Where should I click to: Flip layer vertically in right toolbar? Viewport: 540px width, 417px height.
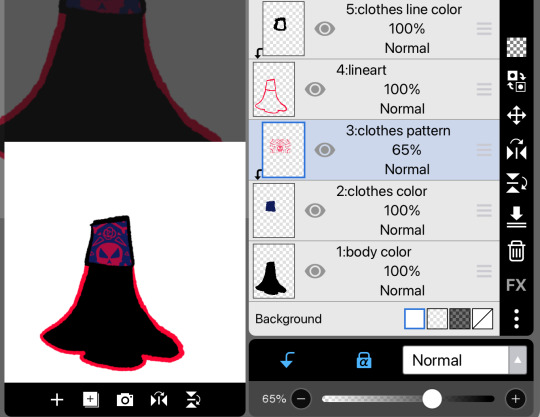point(516,183)
